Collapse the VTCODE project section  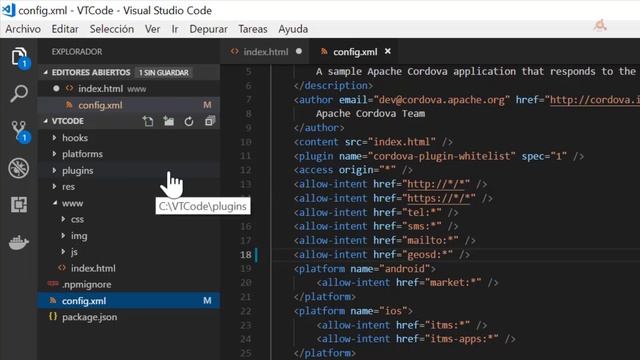[46, 121]
